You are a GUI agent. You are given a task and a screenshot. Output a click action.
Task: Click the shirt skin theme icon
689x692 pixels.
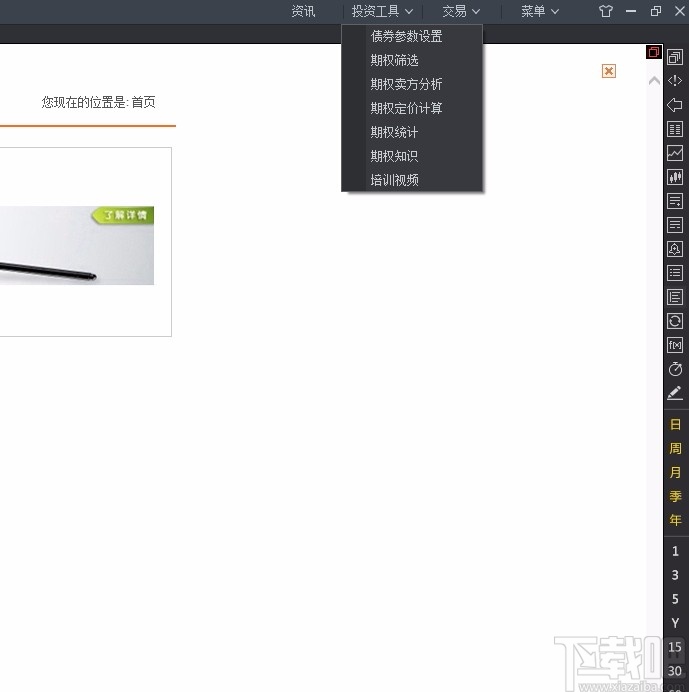pos(606,11)
